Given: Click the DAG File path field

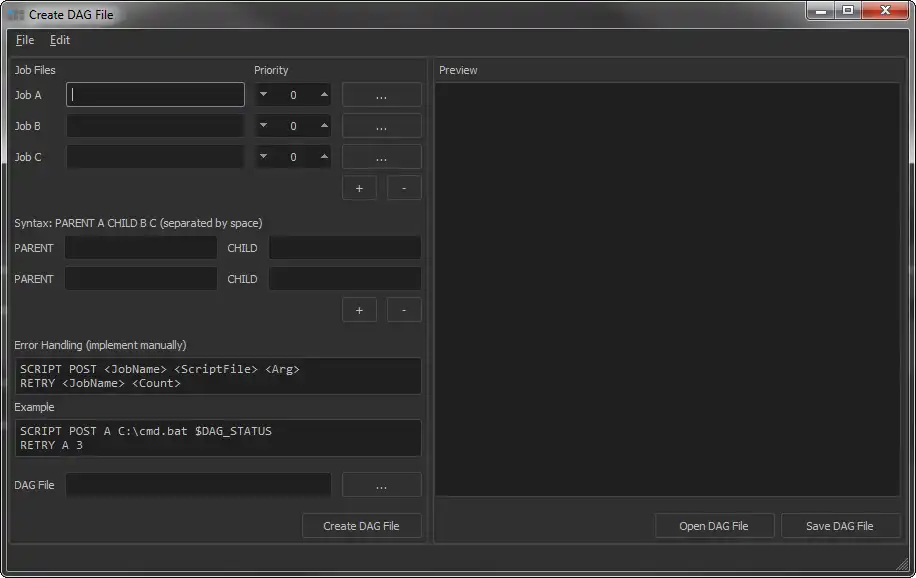Looking at the screenshot, I should 198,485.
